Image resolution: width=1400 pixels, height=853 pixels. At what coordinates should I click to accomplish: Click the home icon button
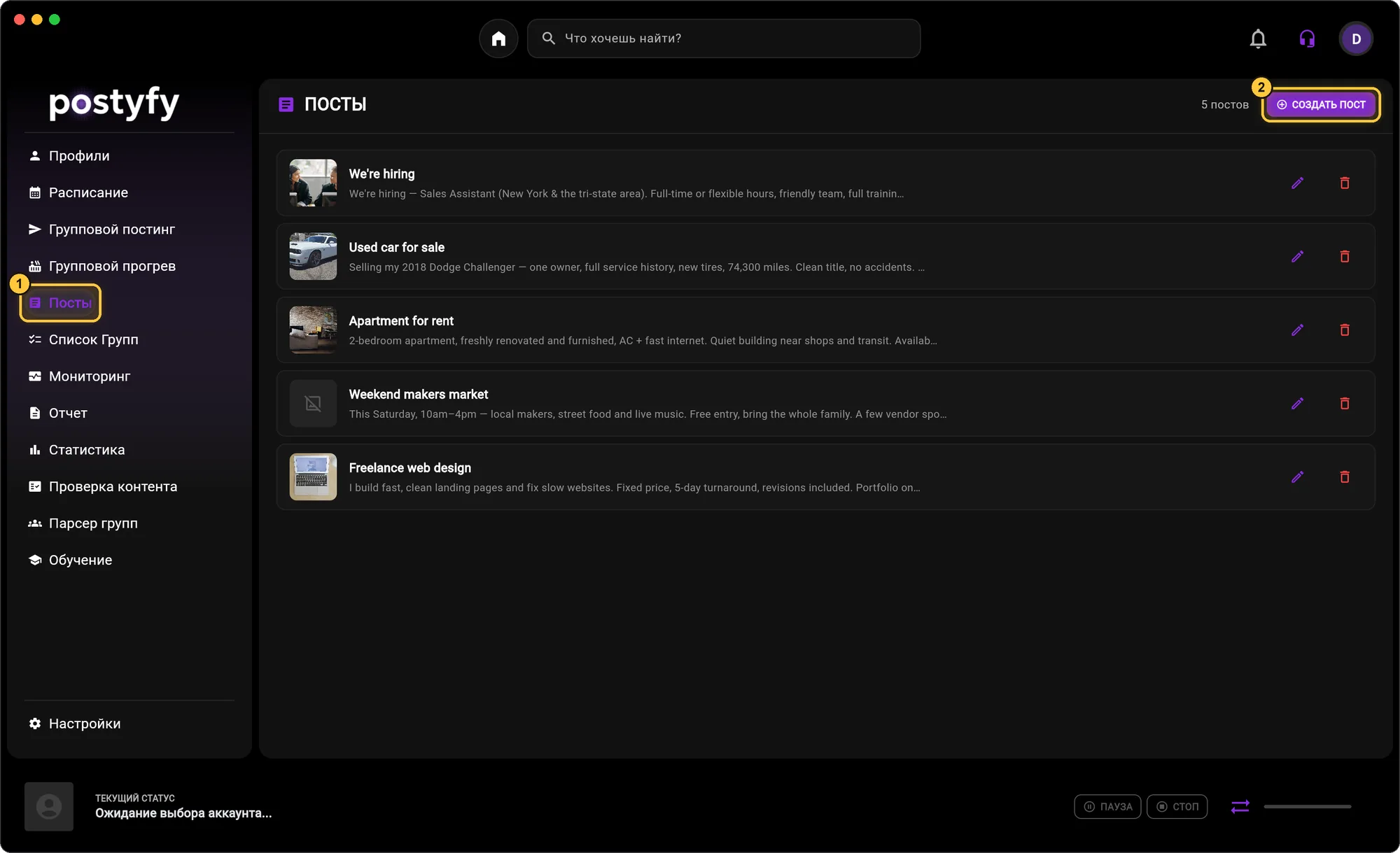(498, 38)
